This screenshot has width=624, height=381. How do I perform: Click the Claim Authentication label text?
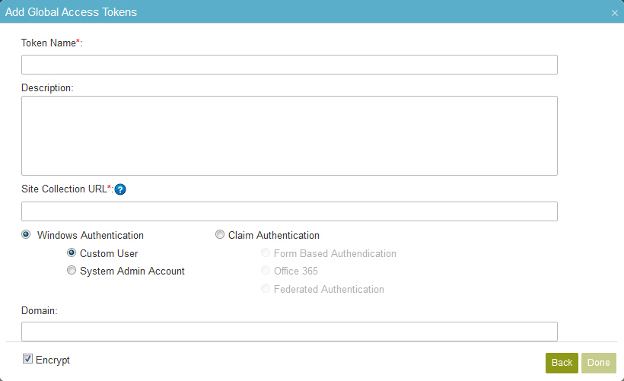point(274,235)
